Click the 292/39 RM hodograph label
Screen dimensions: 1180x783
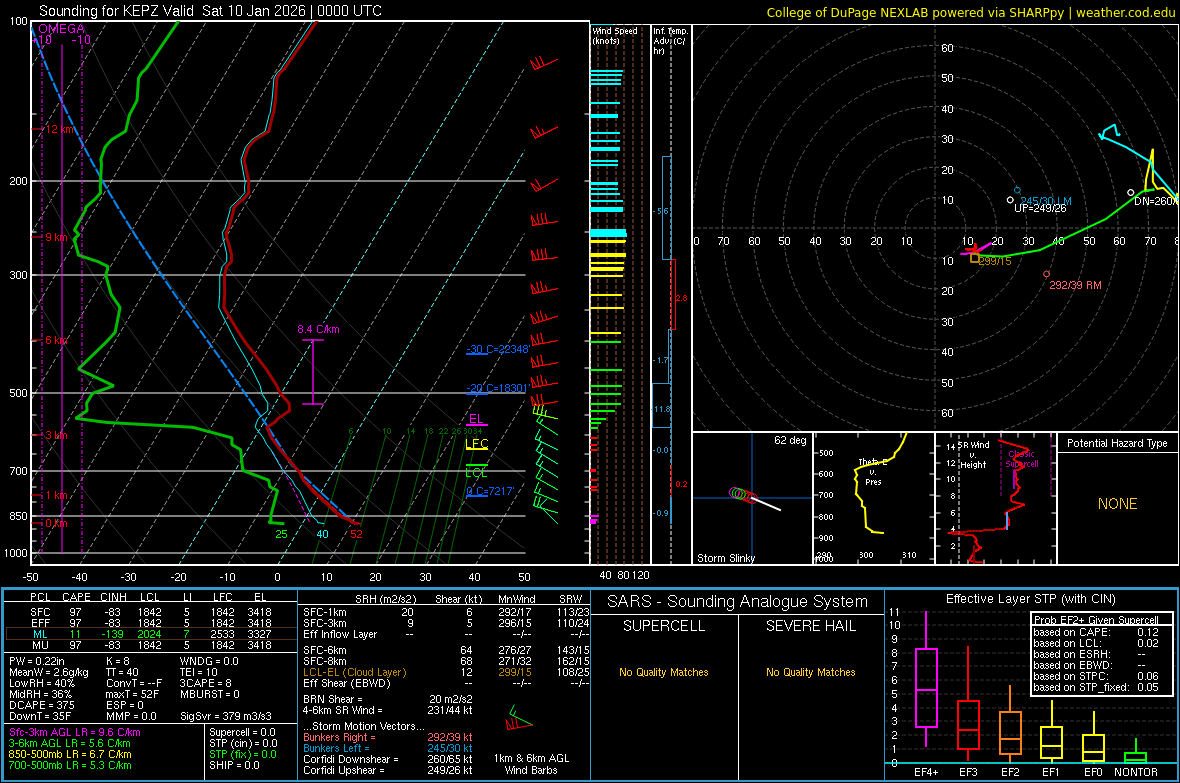(1075, 285)
